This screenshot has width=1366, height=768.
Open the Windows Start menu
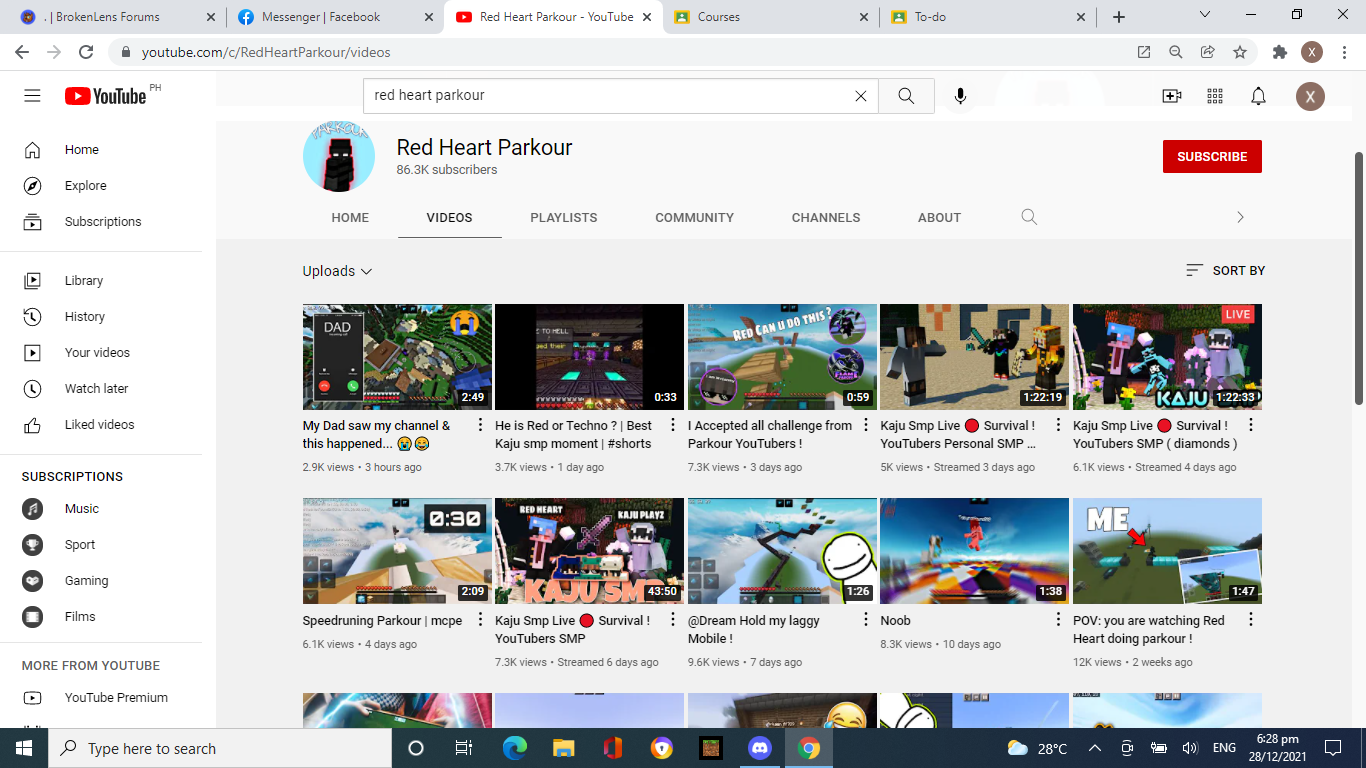(24, 748)
